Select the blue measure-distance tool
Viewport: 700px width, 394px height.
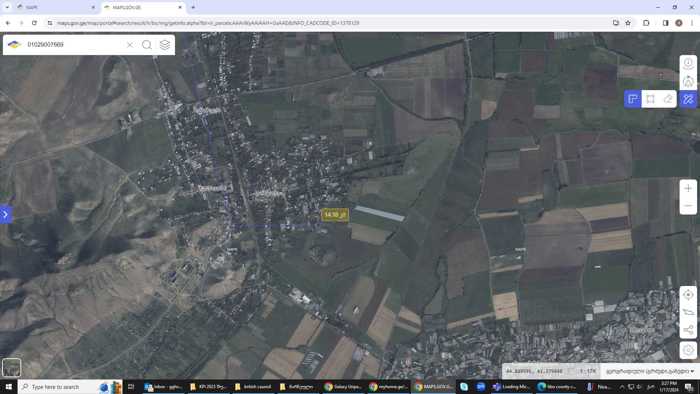(x=633, y=99)
